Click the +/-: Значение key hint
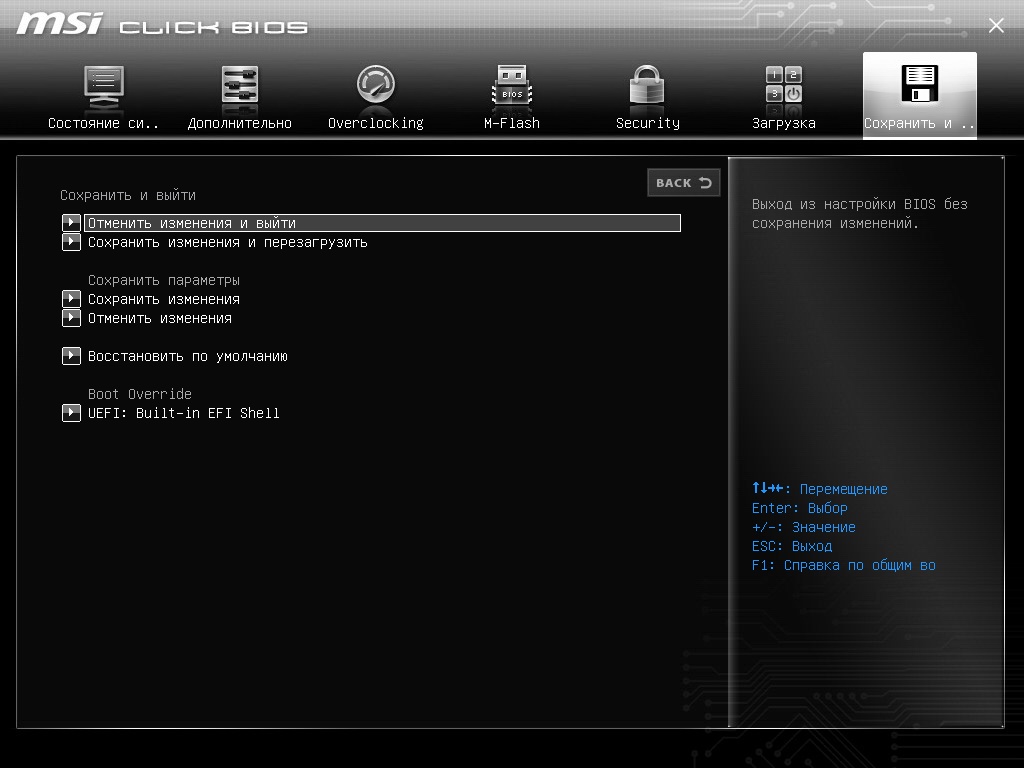The height and width of the screenshot is (768, 1024). coord(804,526)
